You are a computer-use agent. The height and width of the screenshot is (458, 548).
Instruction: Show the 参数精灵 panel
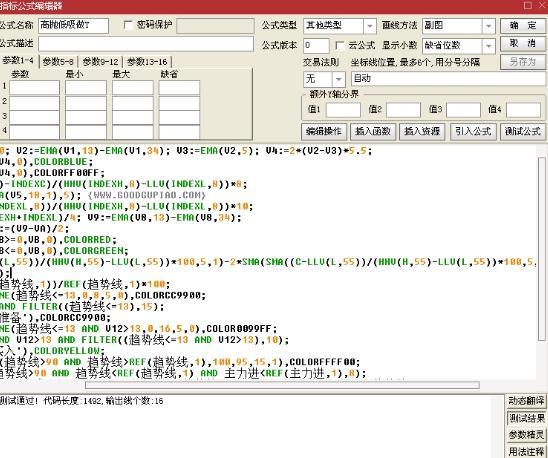[x=526, y=435]
